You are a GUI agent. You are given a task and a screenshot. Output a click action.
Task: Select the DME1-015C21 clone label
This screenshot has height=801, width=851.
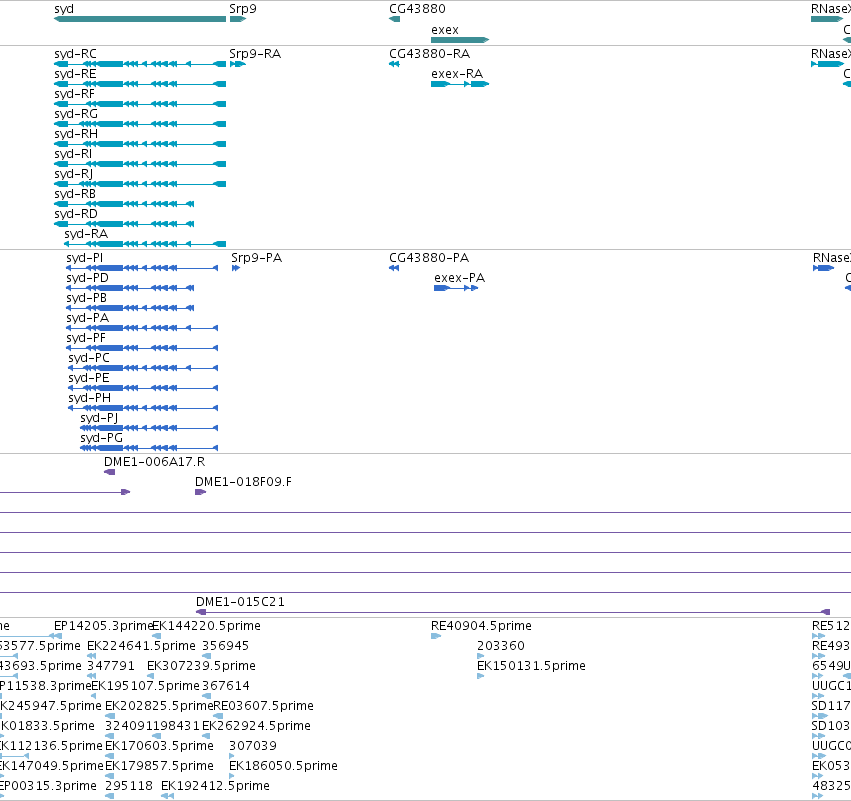tap(240, 602)
